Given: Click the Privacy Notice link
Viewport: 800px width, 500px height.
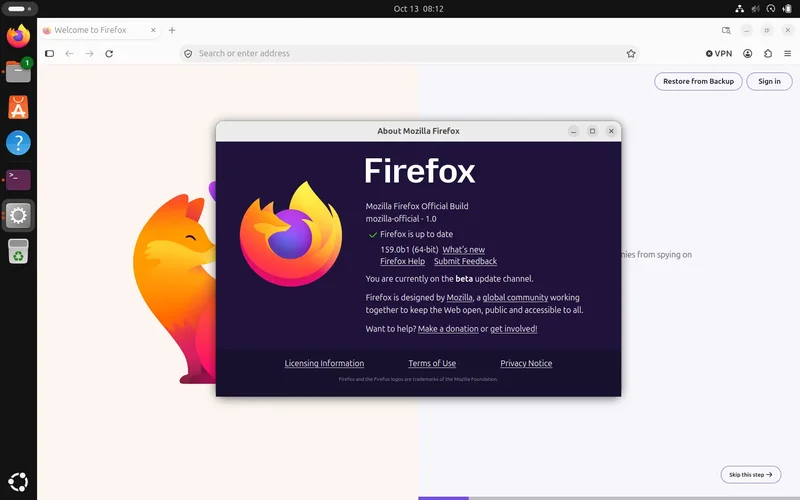Looking at the screenshot, I should (x=526, y=363).
